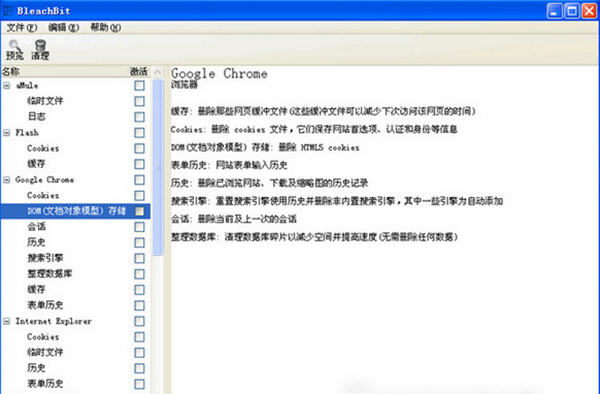Screen dimensions: 600x394
Task: Select Cookies under Internet Explorer
Action: click(43, 337)
